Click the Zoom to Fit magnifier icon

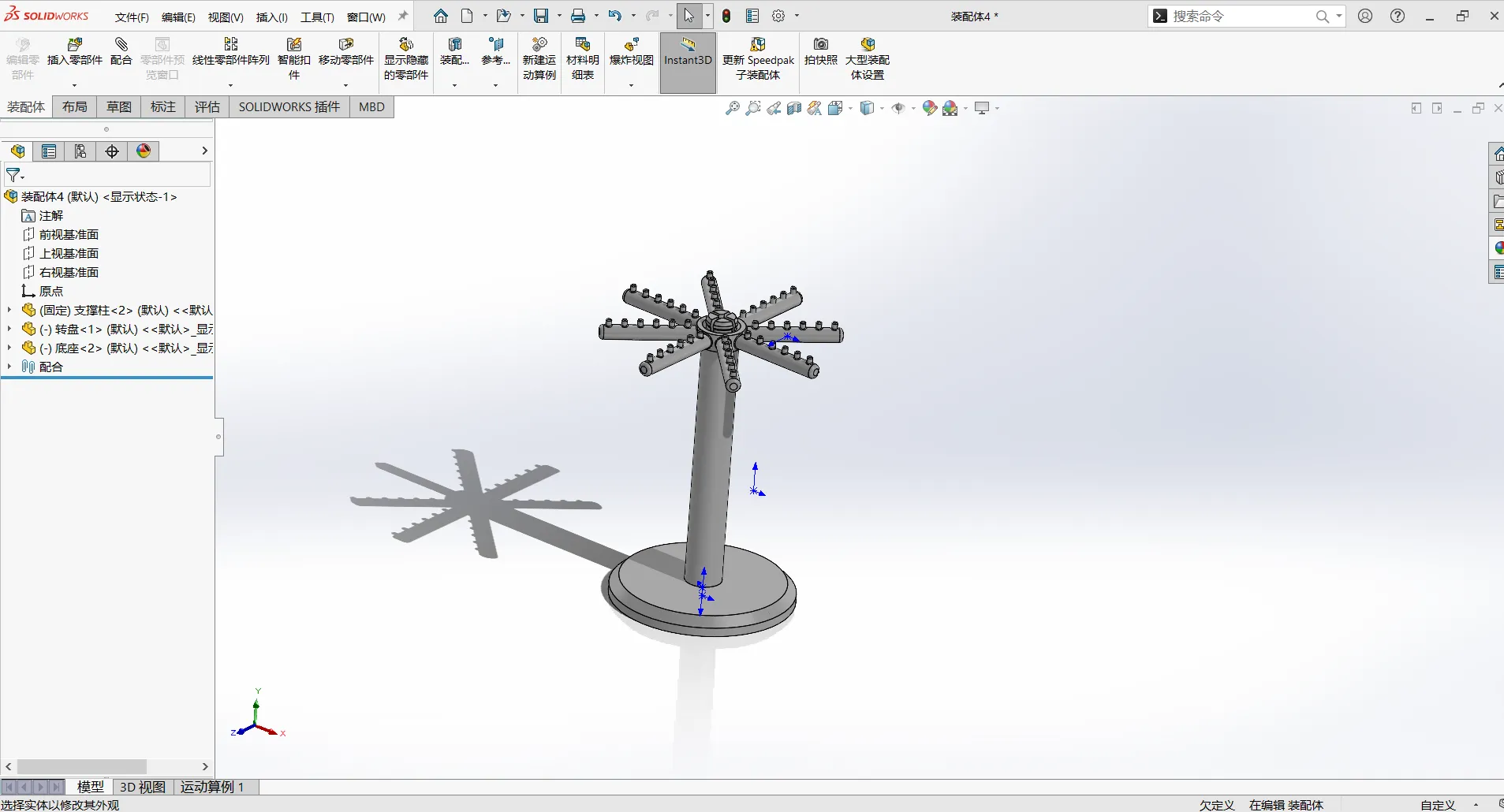pos(733,108)
